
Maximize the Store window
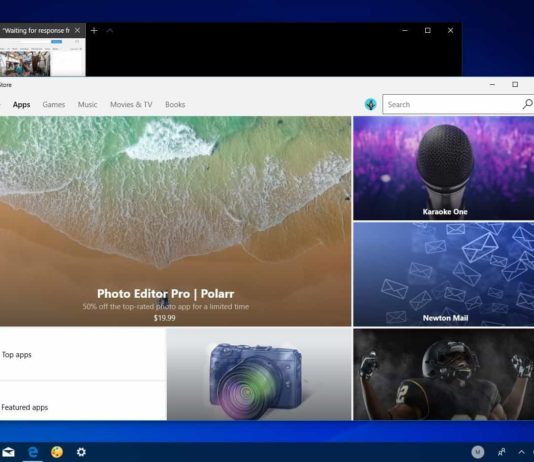tap(515, 84)
